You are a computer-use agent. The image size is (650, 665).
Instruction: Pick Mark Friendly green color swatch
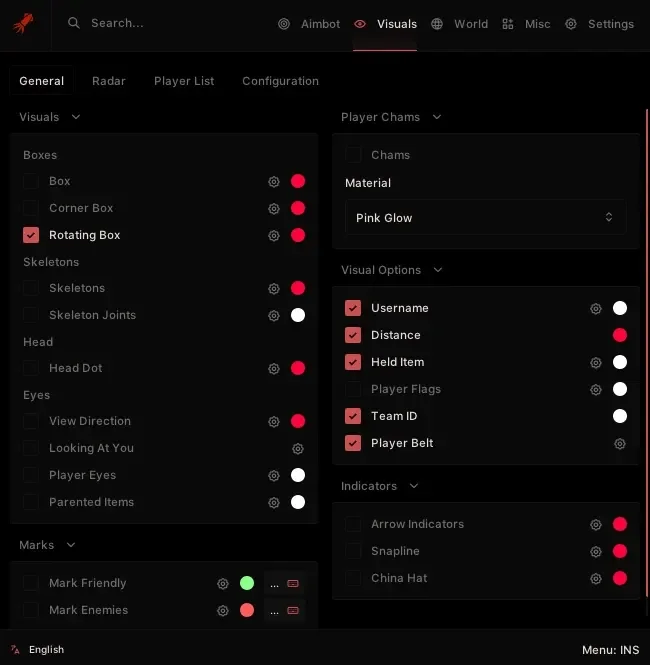click(247, 583)
